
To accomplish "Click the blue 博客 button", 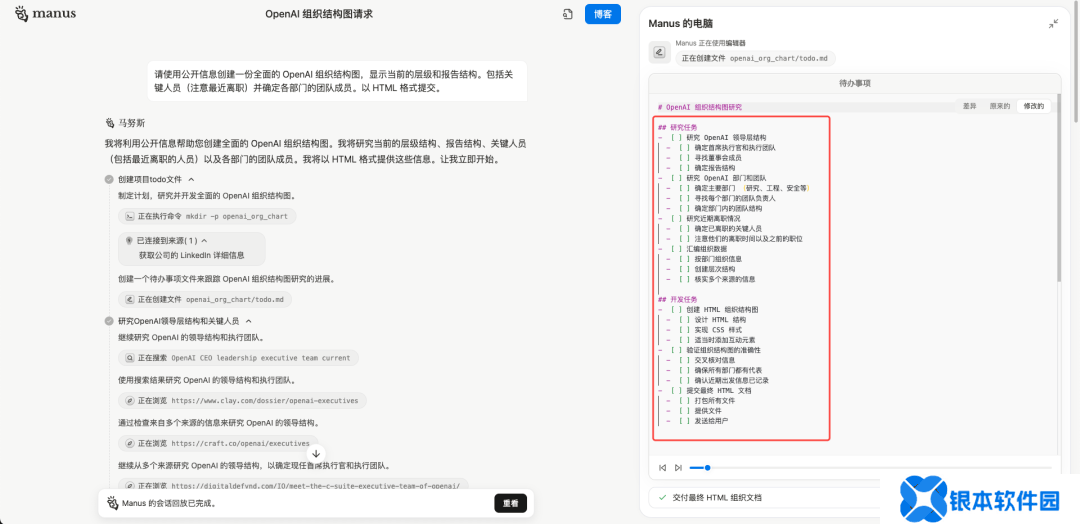I will click(602, 14).
